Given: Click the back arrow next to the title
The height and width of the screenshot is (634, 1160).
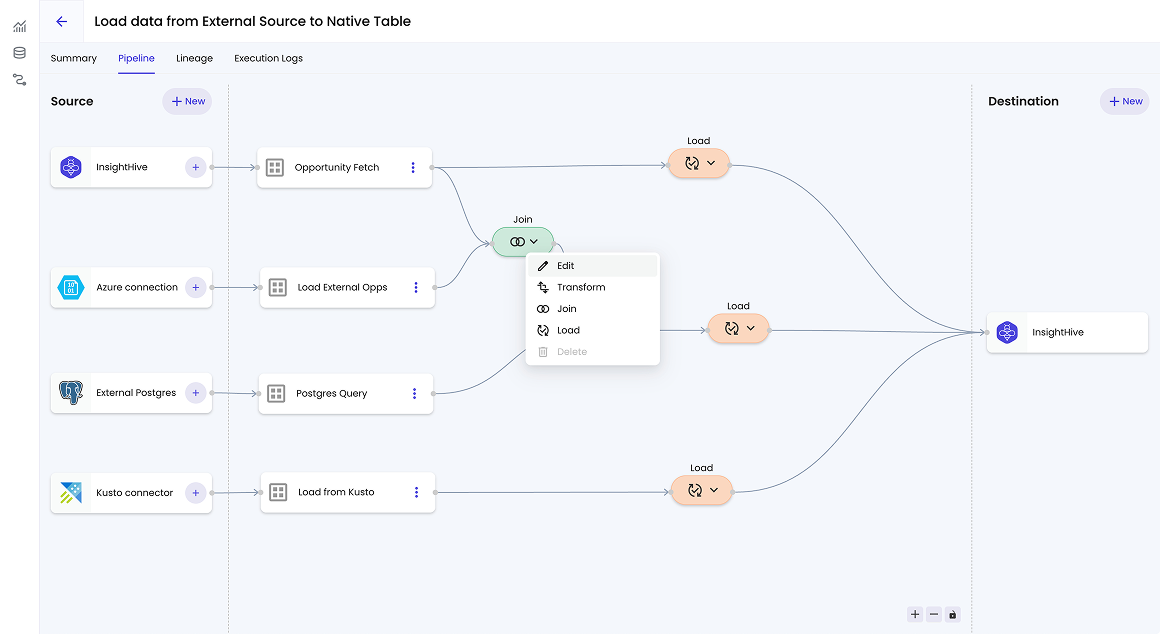Looking at the screenshot, I should point(61,21).
